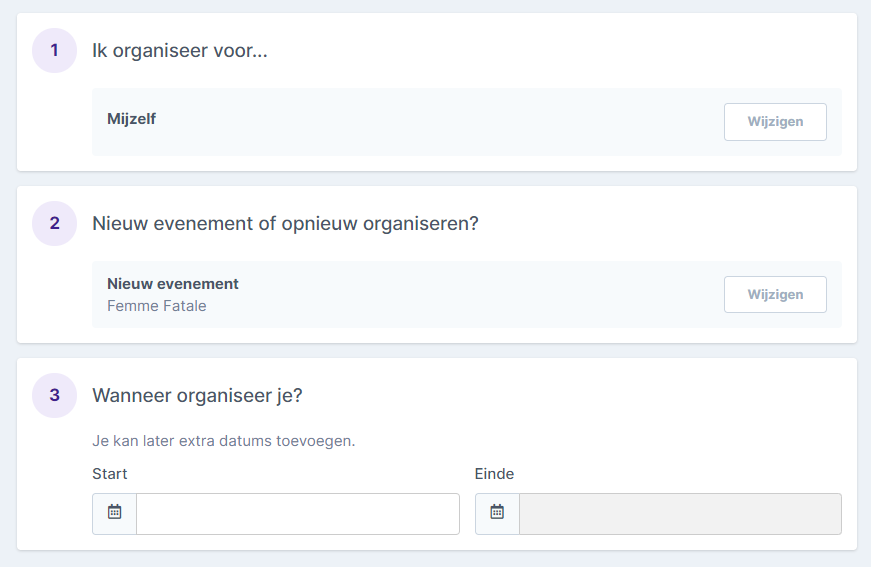871x567 pixels.
Task: Click Wijzigen next to Nieuw evenement
Action: pos(775,294)
